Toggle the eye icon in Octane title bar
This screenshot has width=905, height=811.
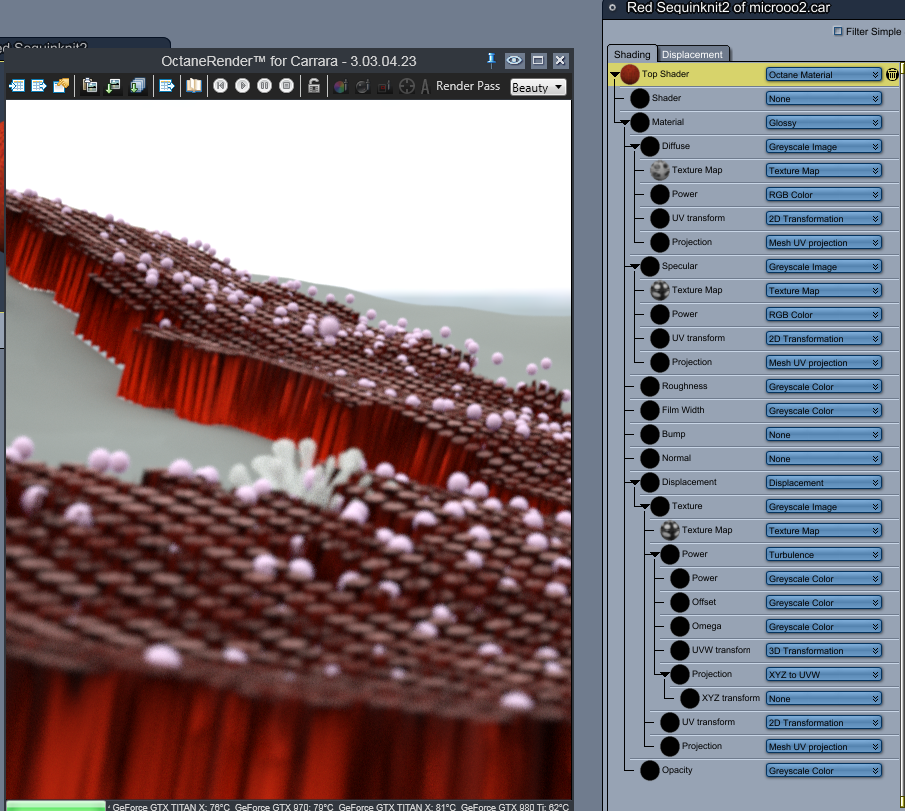514,60
